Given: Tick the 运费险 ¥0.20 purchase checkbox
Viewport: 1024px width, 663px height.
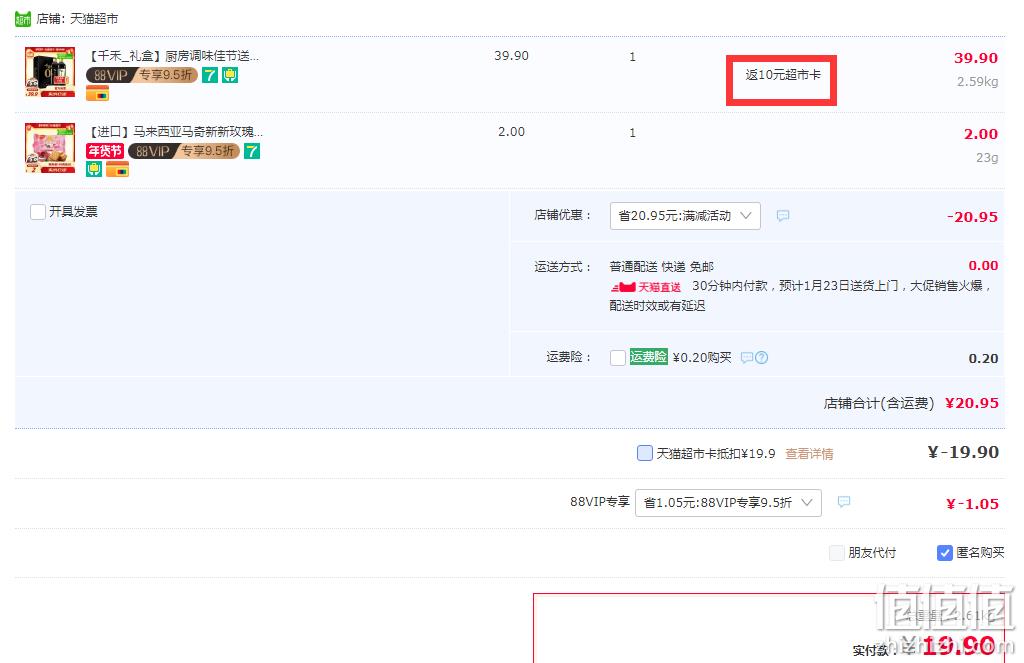Looking at the screenshot, I should coord(618,358).
